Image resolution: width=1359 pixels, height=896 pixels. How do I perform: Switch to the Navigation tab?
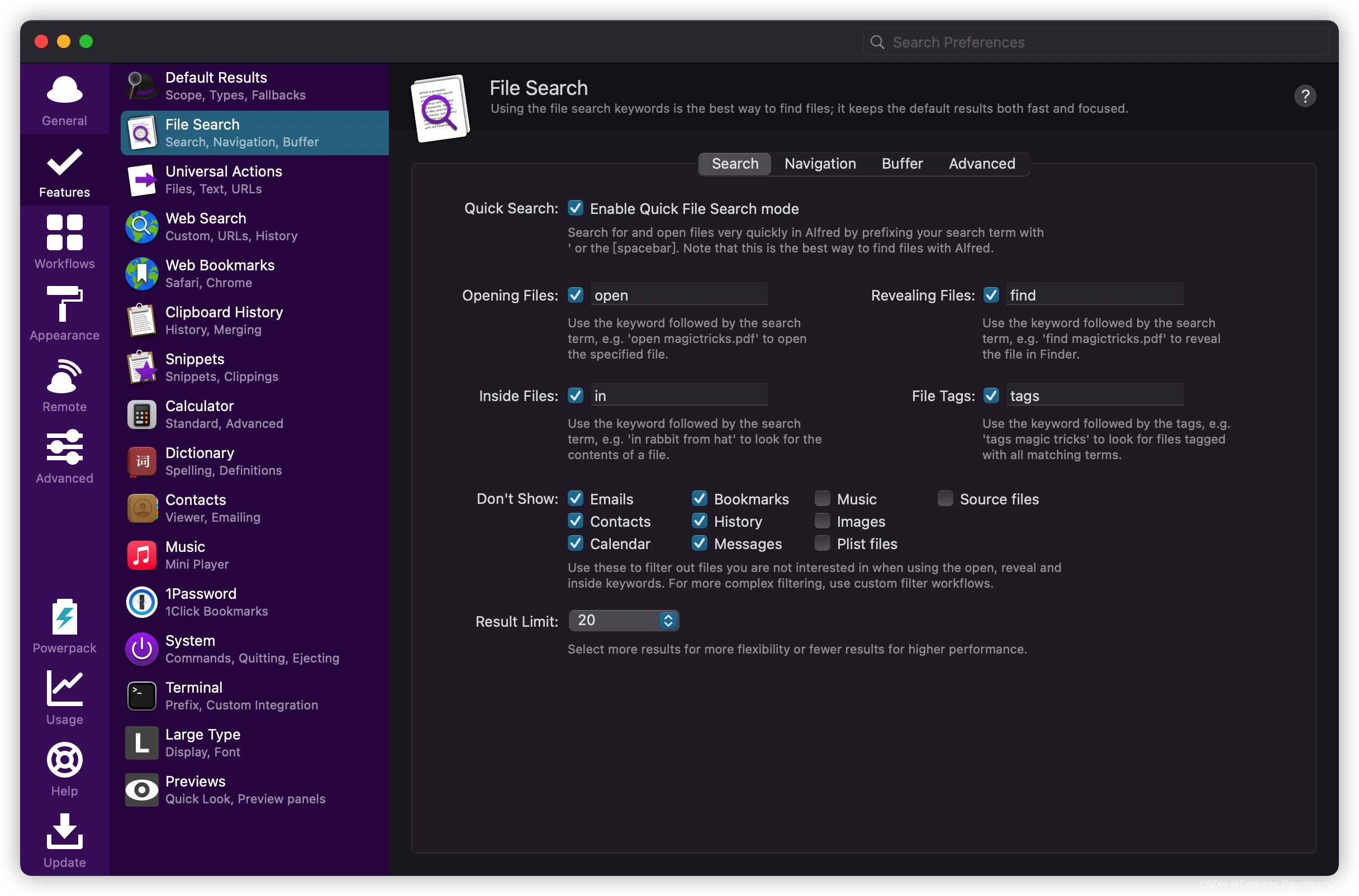point(820,164)
